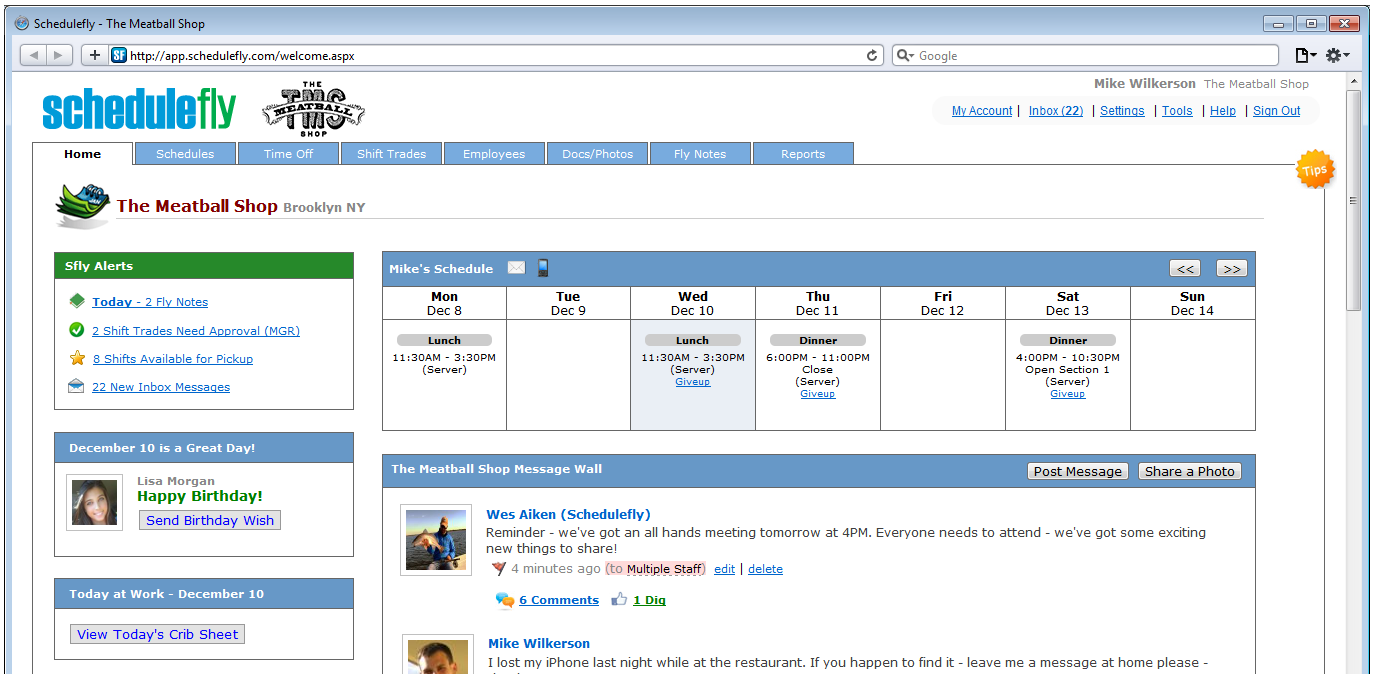Go to next week with >> button
Viewport: 1374px width, 674px height.
tap(1232, 268)
